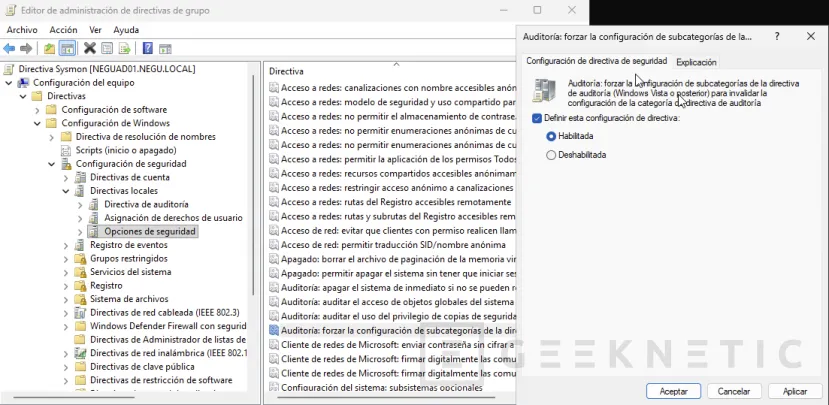Collapse Configuración de Windows node

point(37,123)
